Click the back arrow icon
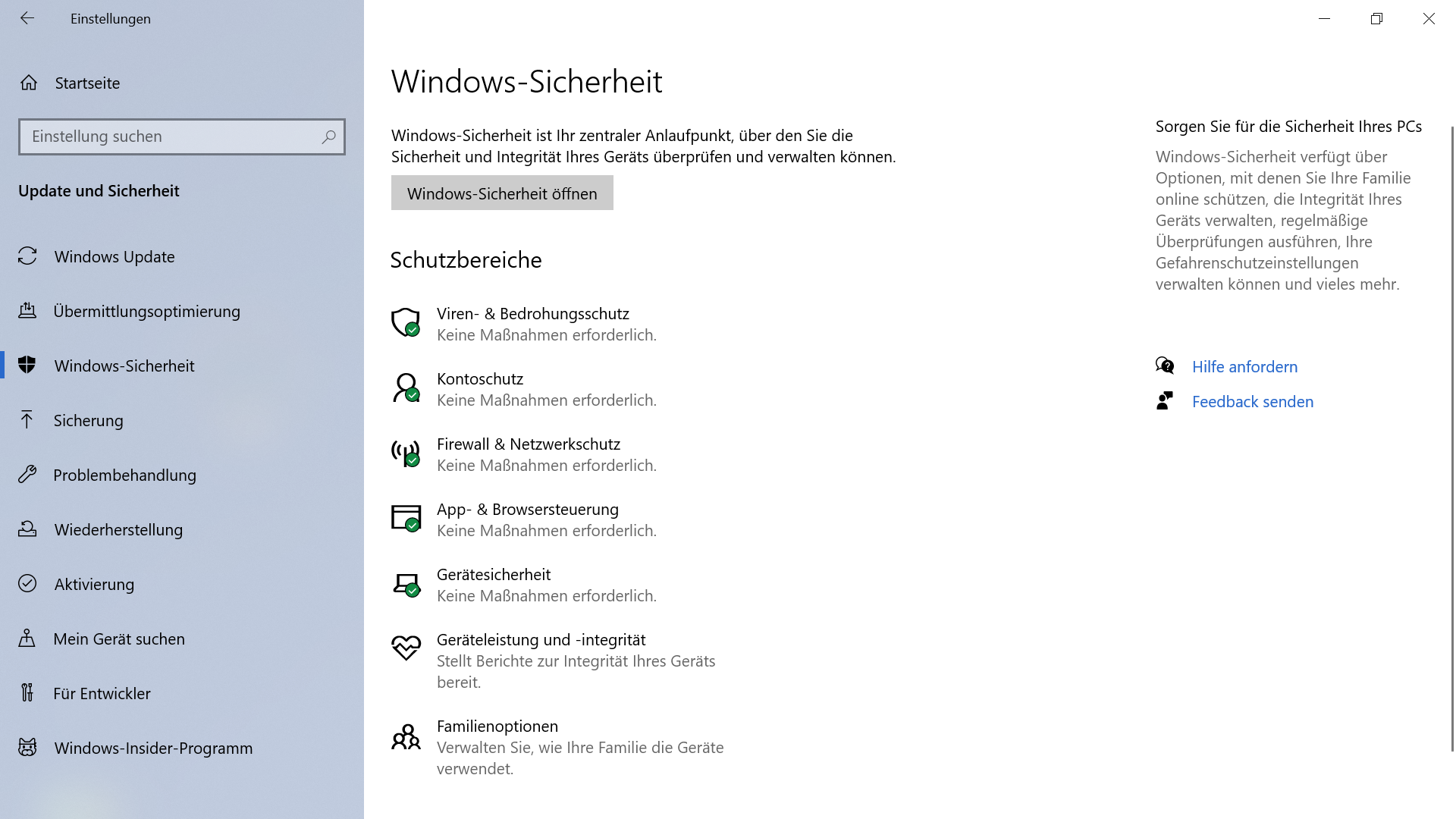 click(x=27, y=18)
